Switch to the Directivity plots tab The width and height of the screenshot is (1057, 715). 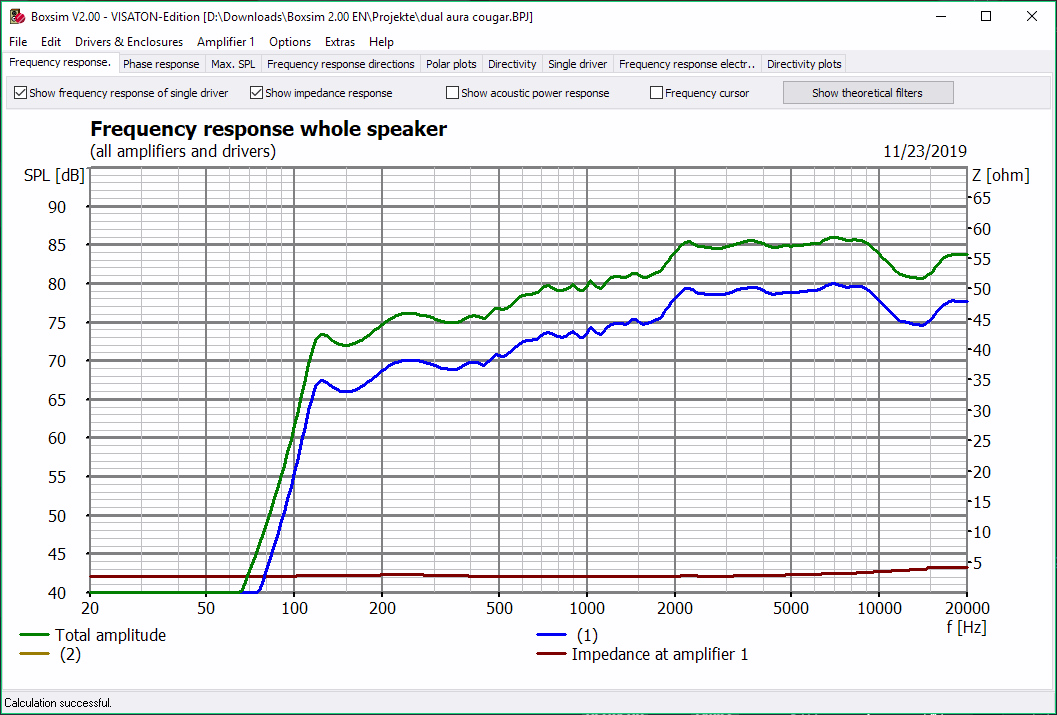pos(804,64)
